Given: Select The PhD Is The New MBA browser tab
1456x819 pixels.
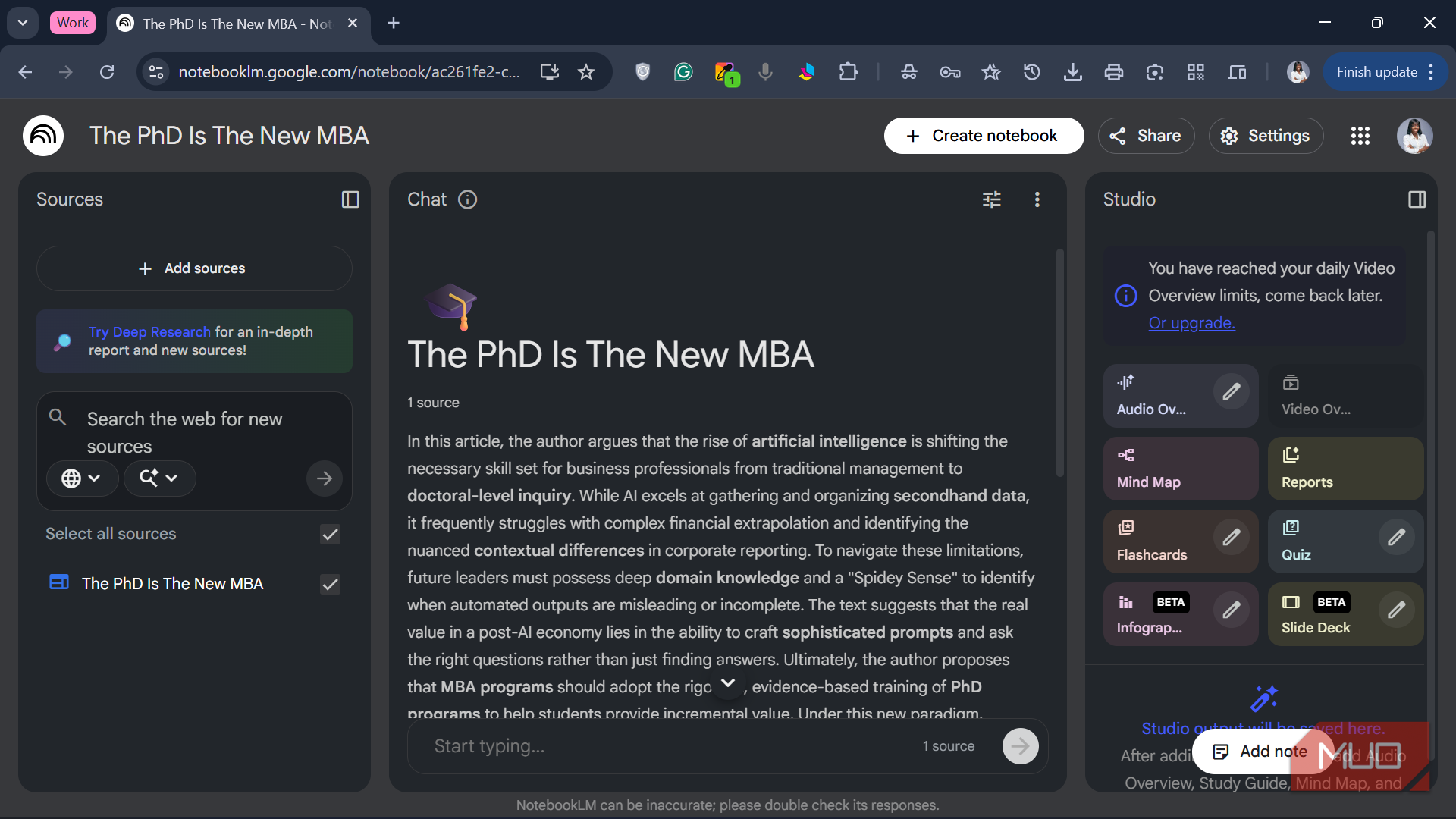Looking at the screenshot, I should click(x=238, y=24).
